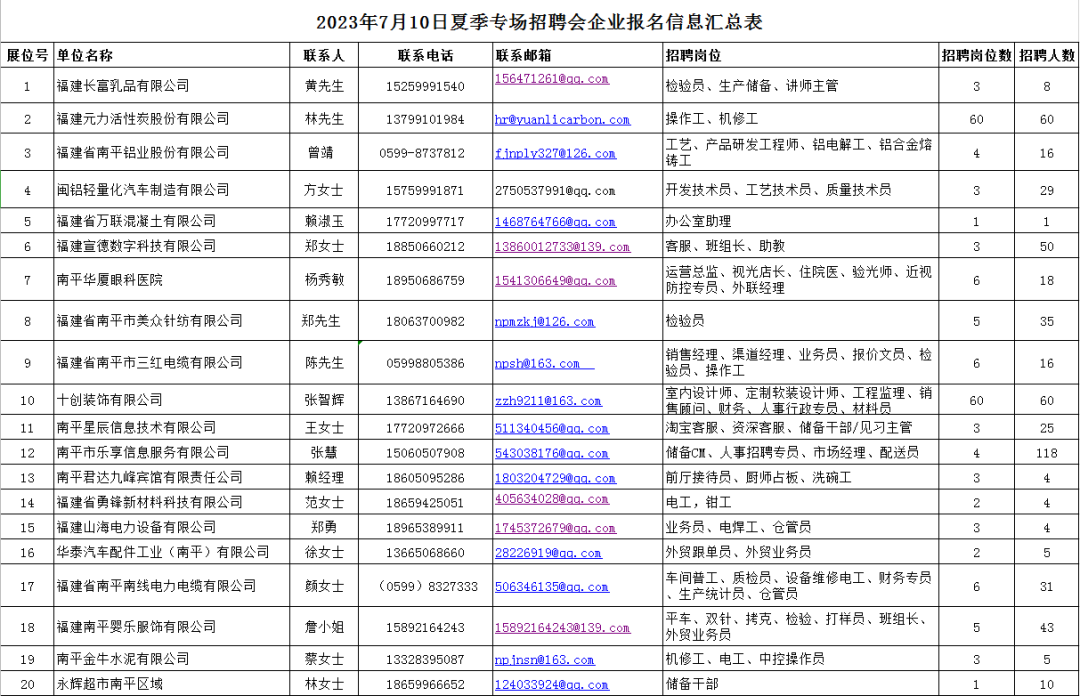Click the 156471261@qq.com email link
The image size is (1080, 696).
tap(551, 79)
